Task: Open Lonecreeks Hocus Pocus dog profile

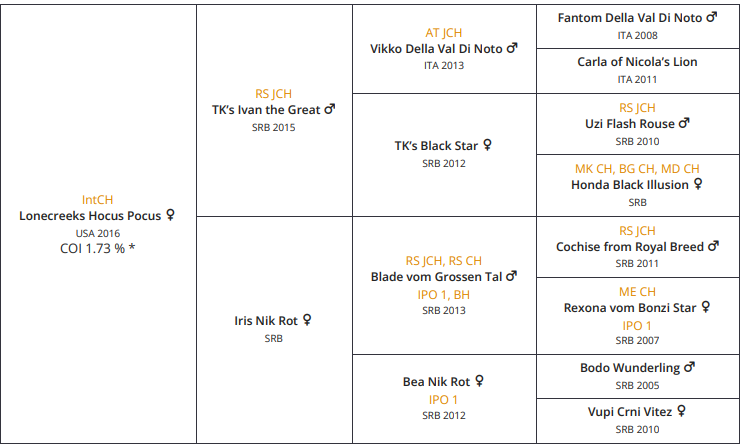Action: pos(91,215)
